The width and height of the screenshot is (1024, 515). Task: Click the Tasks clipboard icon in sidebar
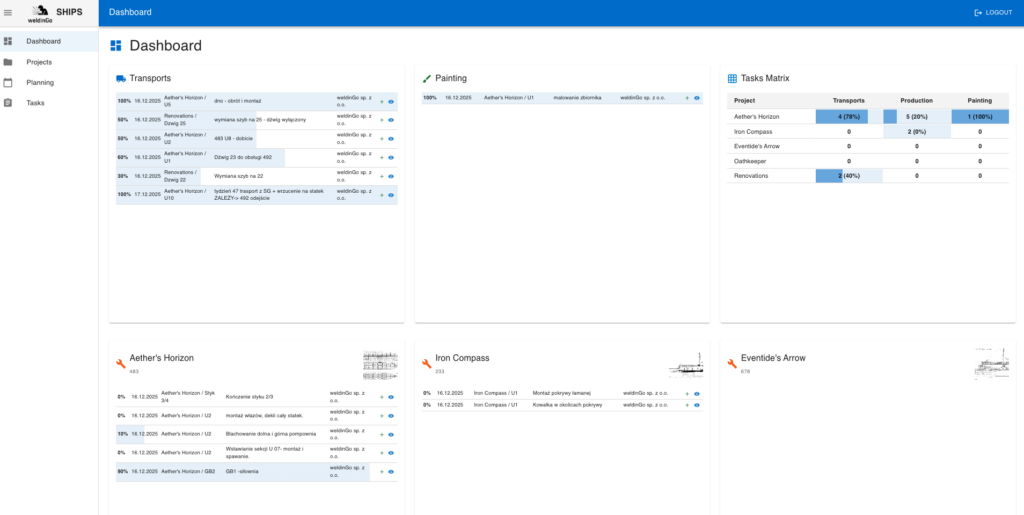[x=8, y=103]
